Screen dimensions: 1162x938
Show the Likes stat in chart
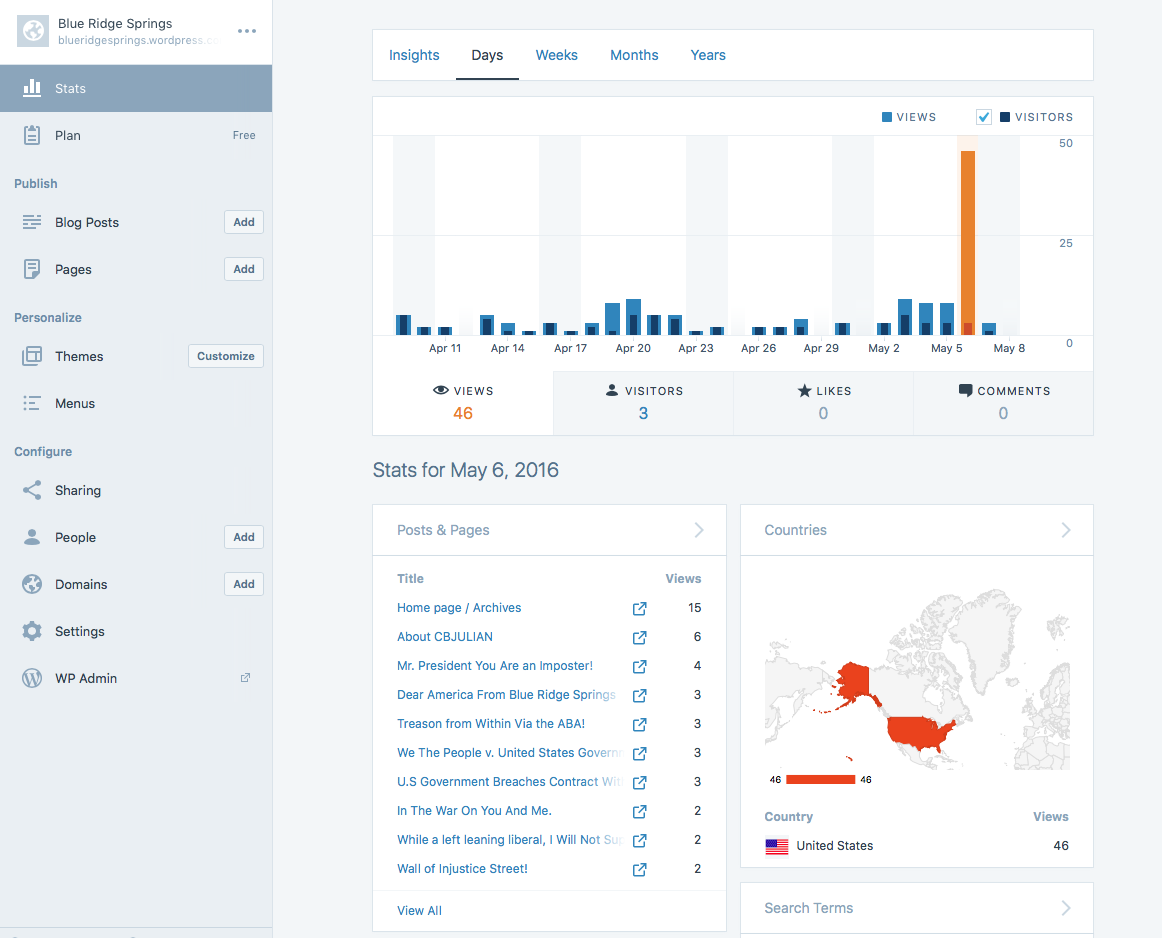[x=823, y=403]
